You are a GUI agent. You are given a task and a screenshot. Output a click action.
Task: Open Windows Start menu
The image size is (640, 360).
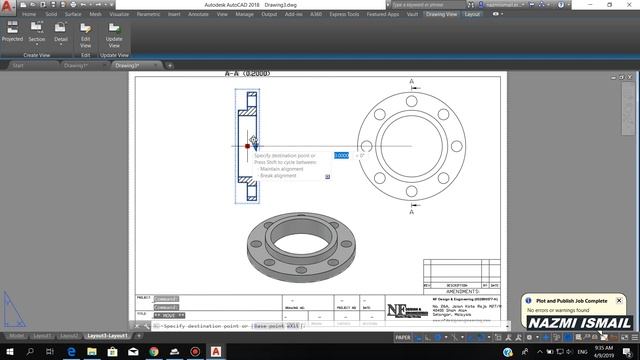(10, 351)
